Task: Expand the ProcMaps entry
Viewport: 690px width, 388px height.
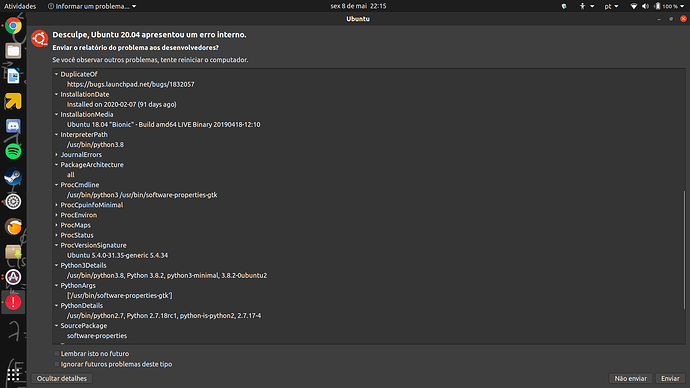Action: point(56,225)
